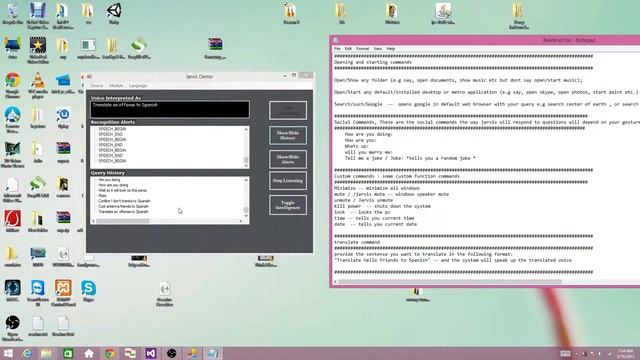Click Recognition Alerts vertical scrollbar thumb
640x360 pixels.
[246, 160]
